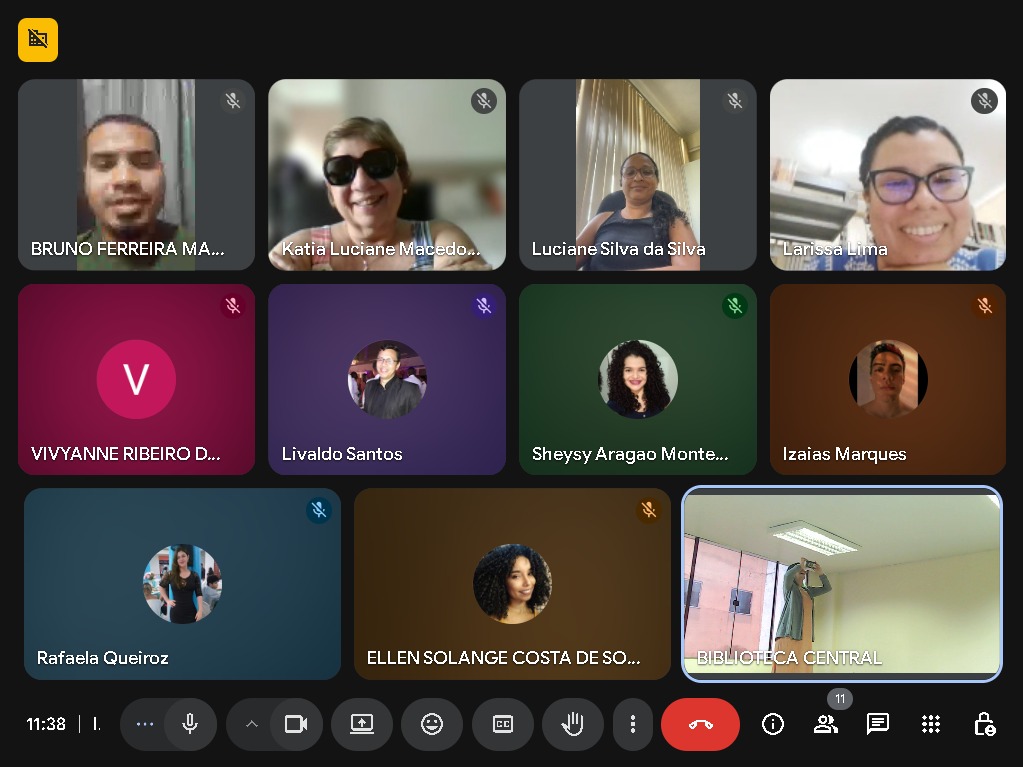Screen dimensions: 1023x767
Task: Show the participants list with 11 people
Action: click(x=825, y=724)
